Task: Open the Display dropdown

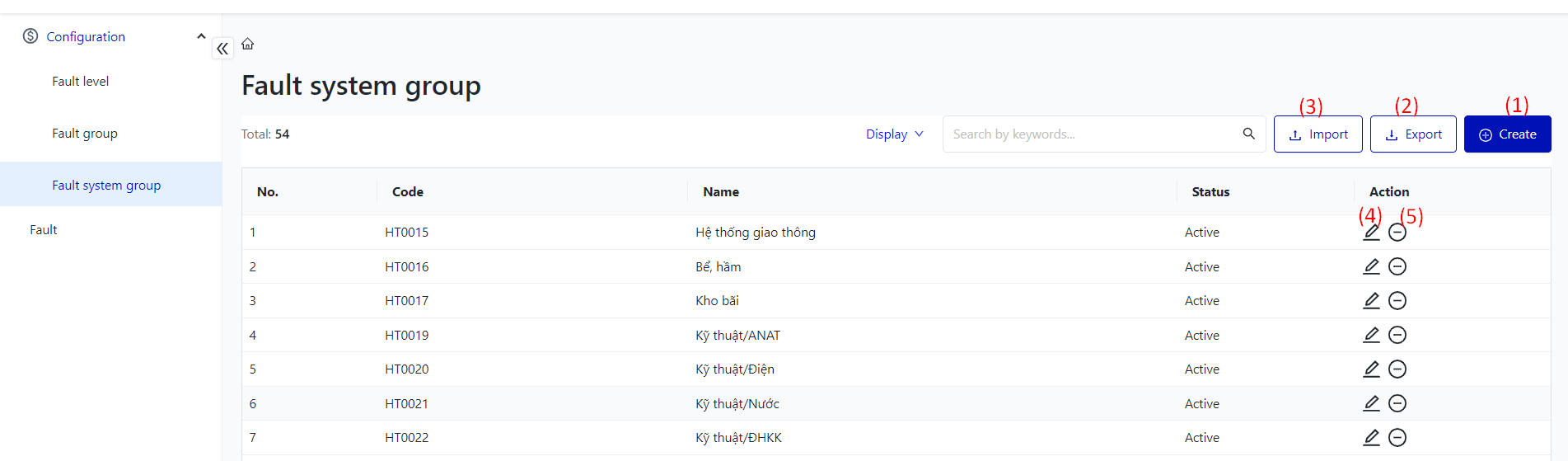Action: 894,134
